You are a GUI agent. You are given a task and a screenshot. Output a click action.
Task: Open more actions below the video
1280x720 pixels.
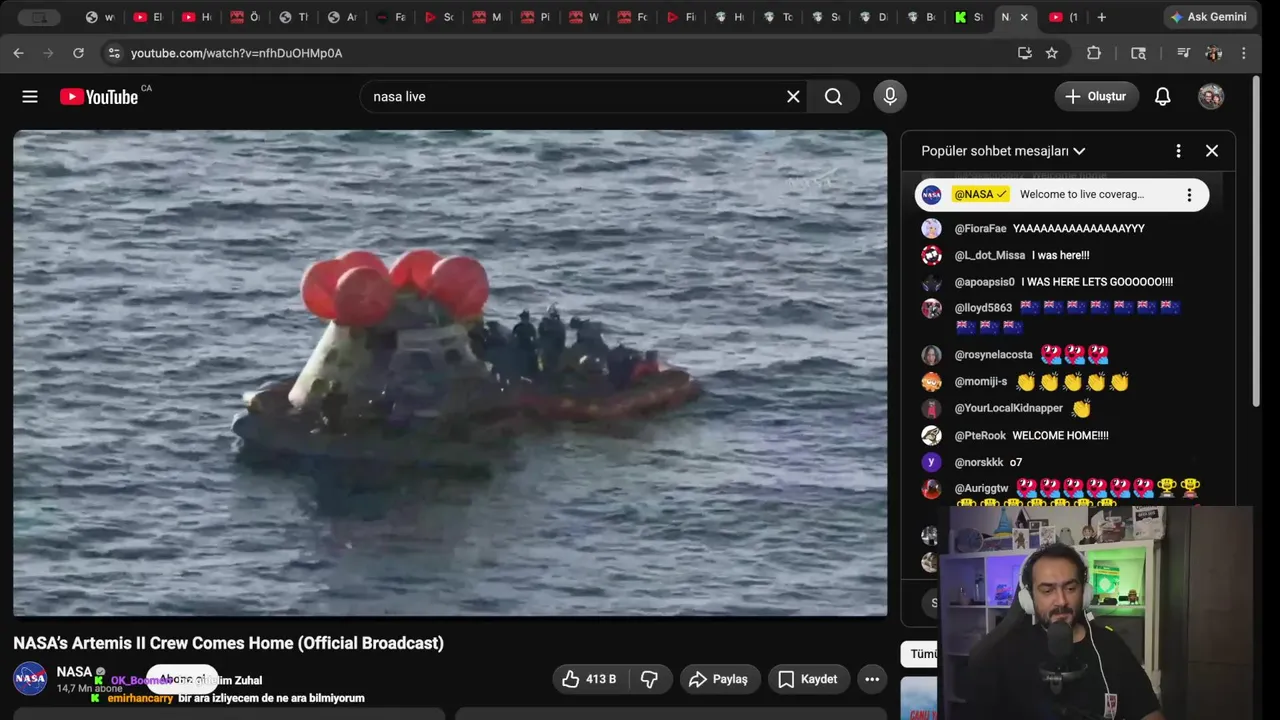pyautogui.click(x=872, y=679)
